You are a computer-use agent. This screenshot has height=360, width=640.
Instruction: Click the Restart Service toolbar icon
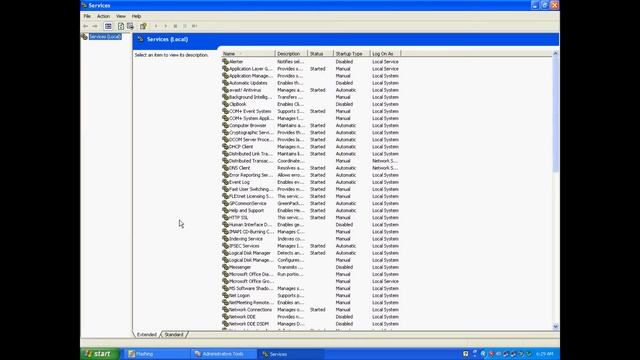pyautogui.click(x=195, y=26)
